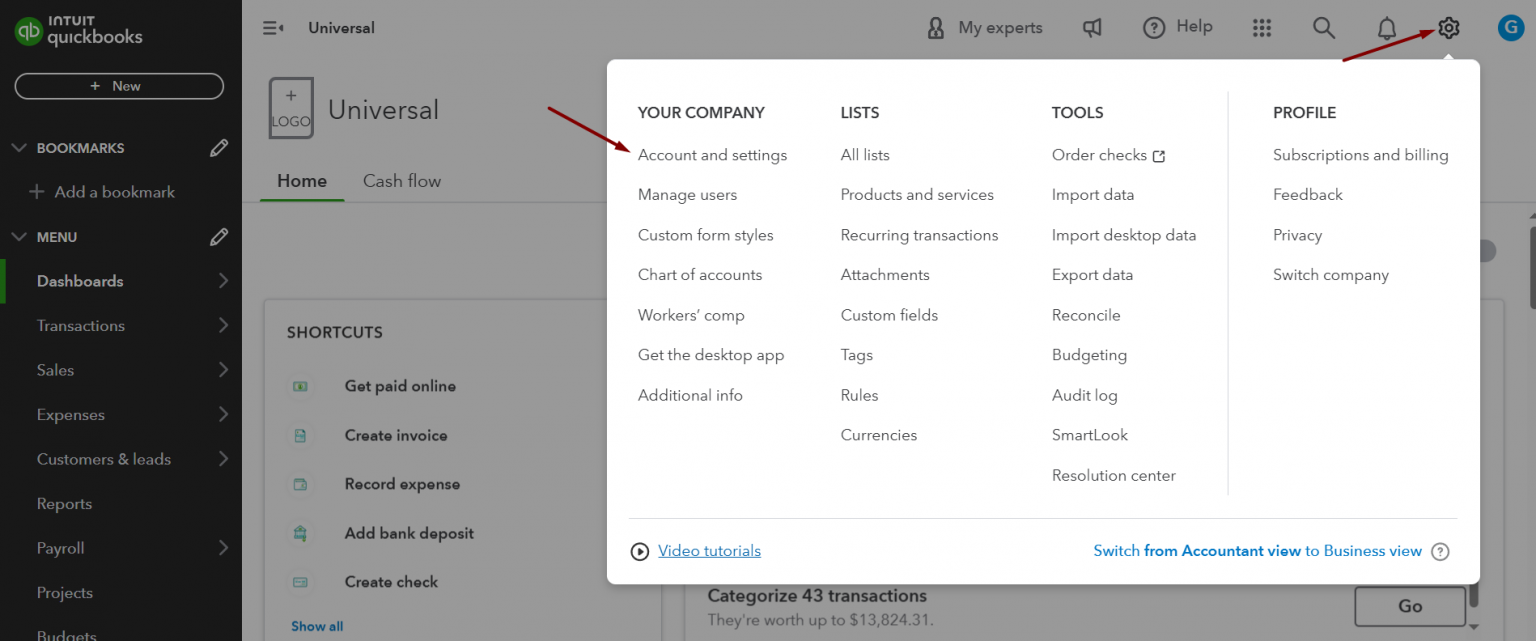
Task: Click the New button
Action: (119, 86)
